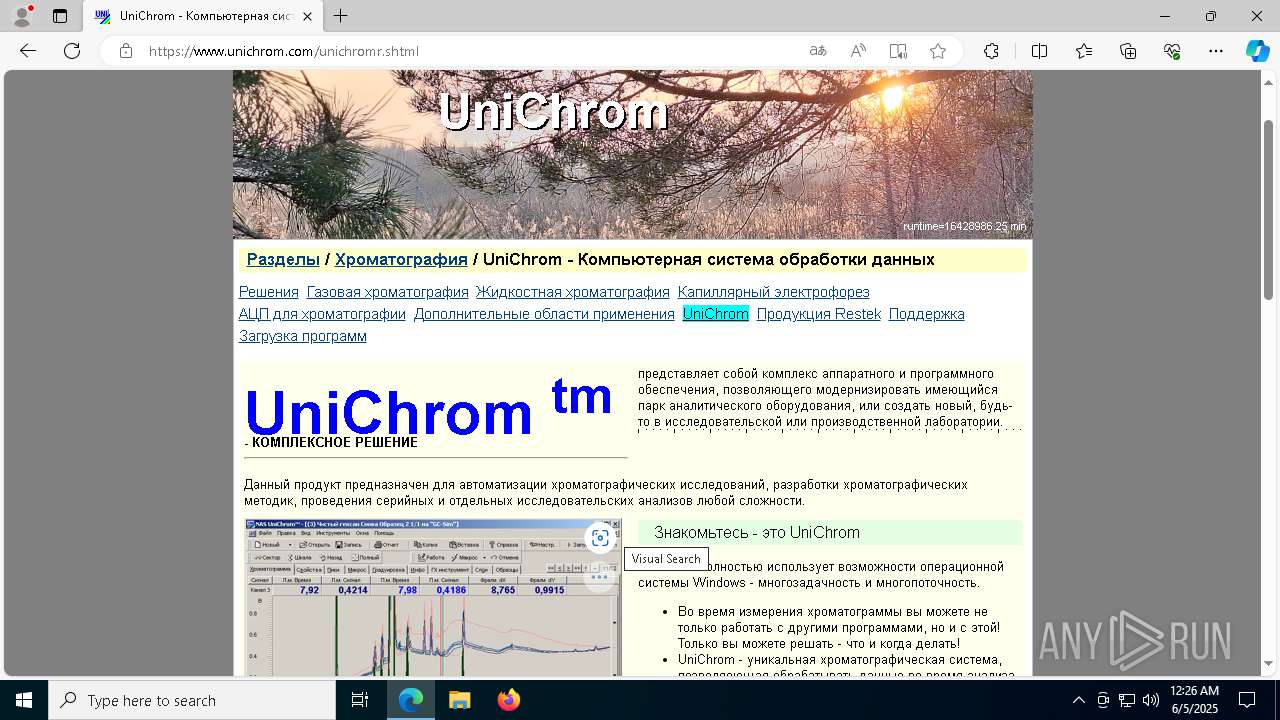The width and height of the screenshot is (1280, 720).
Task: Switch to Microsoft Edge in taskbar
Action: tap(411, 700)
